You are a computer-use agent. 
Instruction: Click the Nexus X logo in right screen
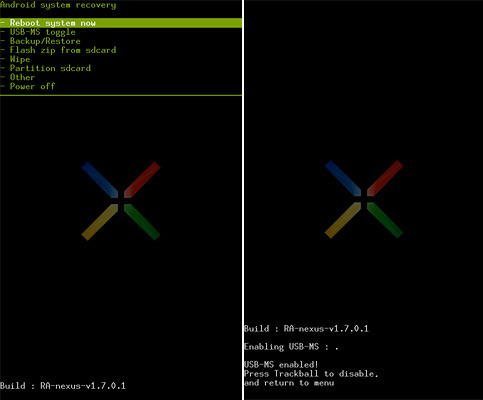click(364, 199)
